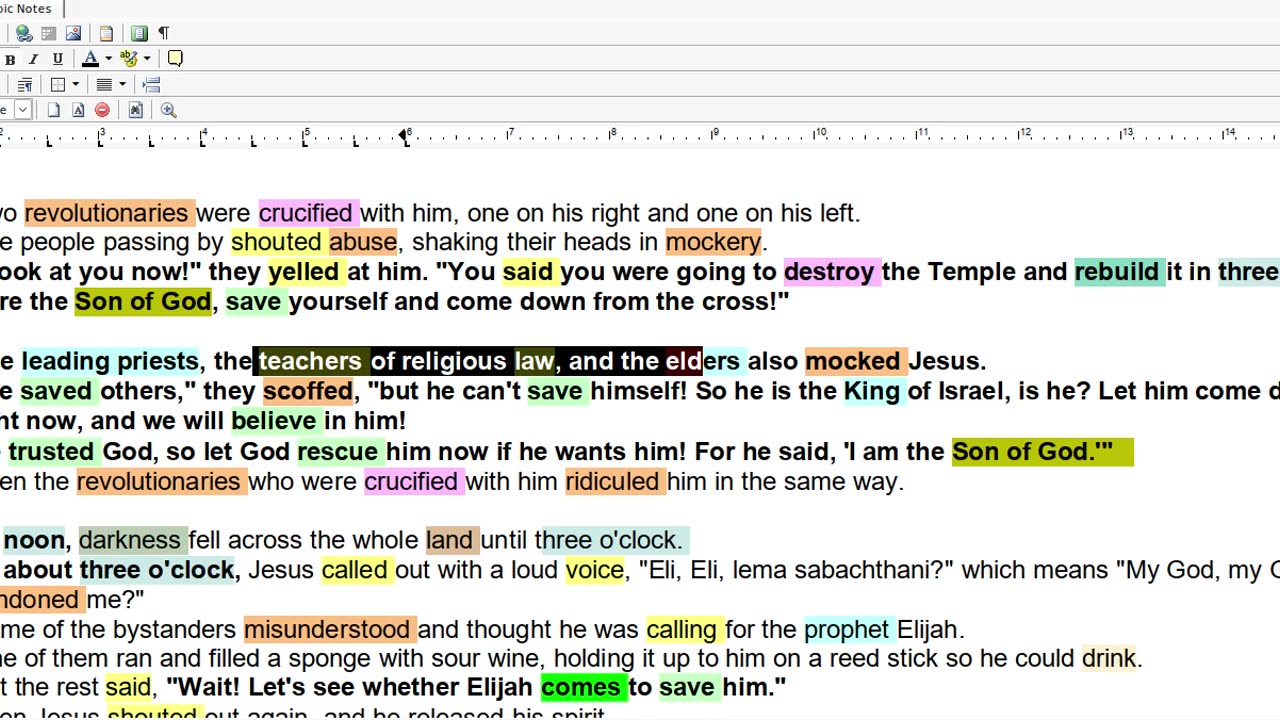Click the insert rows icon

point(151,85)
